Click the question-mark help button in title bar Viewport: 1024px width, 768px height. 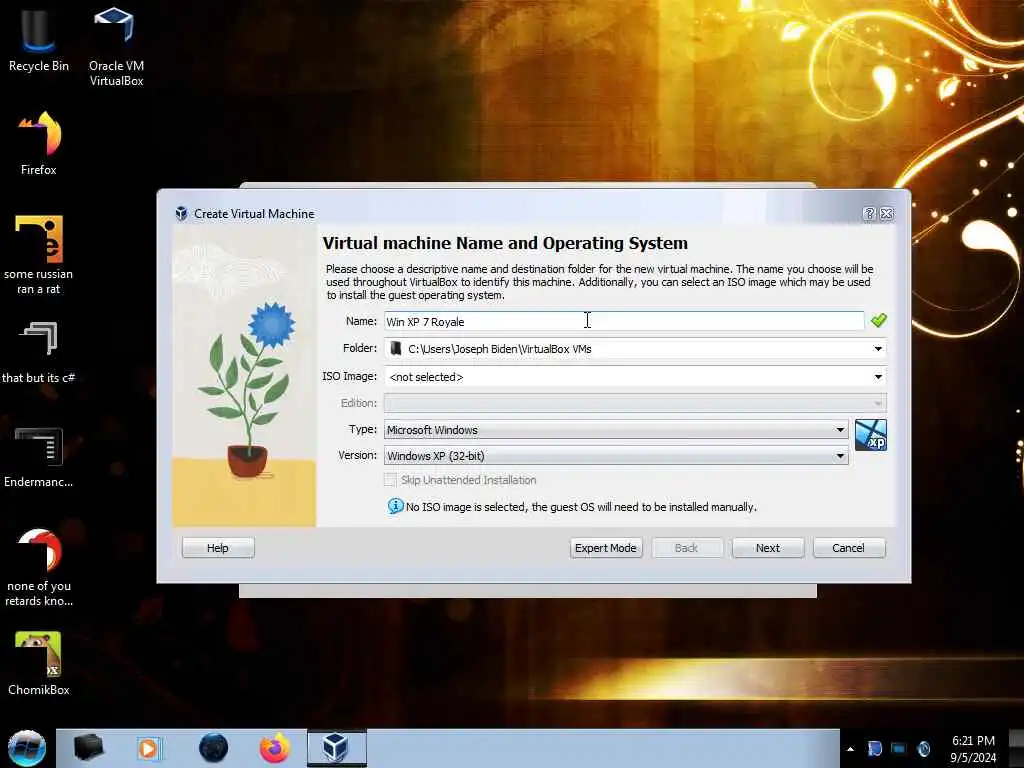coord(869,214)
